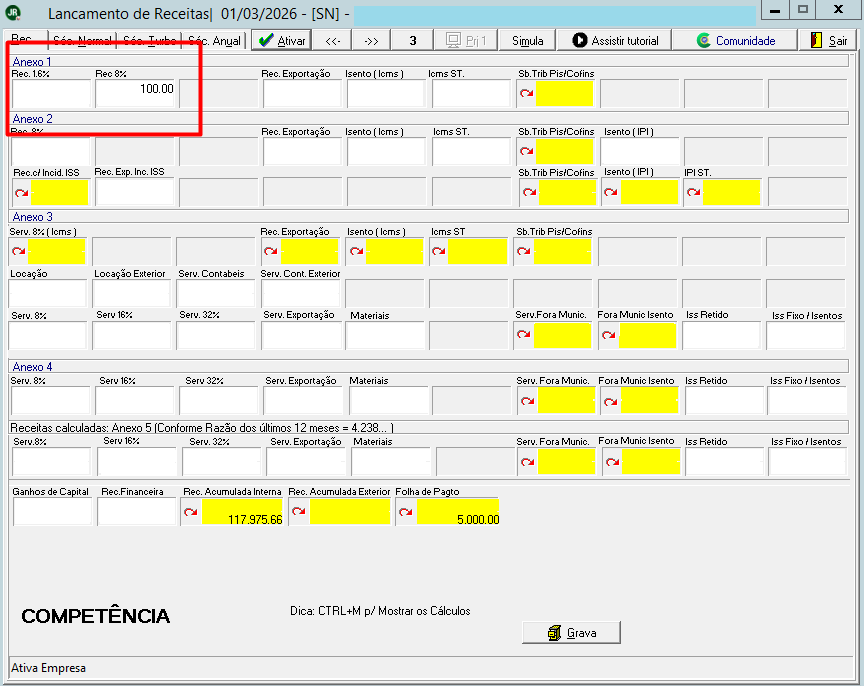Screen dimensions: 864x686
Task: Open Assistir tutorial
Action: 615,40
